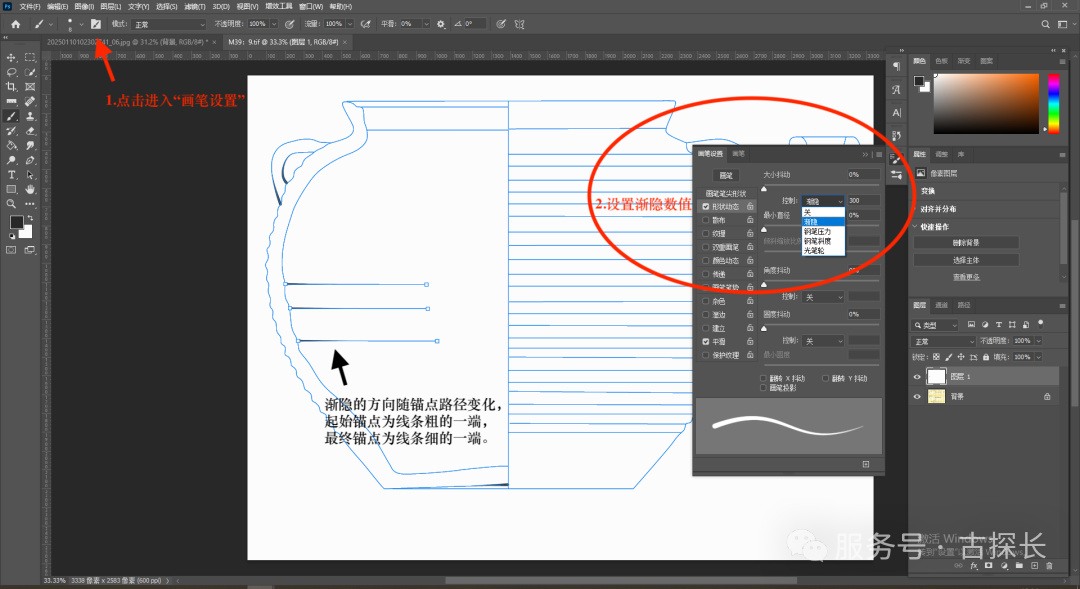Select the Hand tool
This screenshot has width=1080, height=589.
click(30, 189)
